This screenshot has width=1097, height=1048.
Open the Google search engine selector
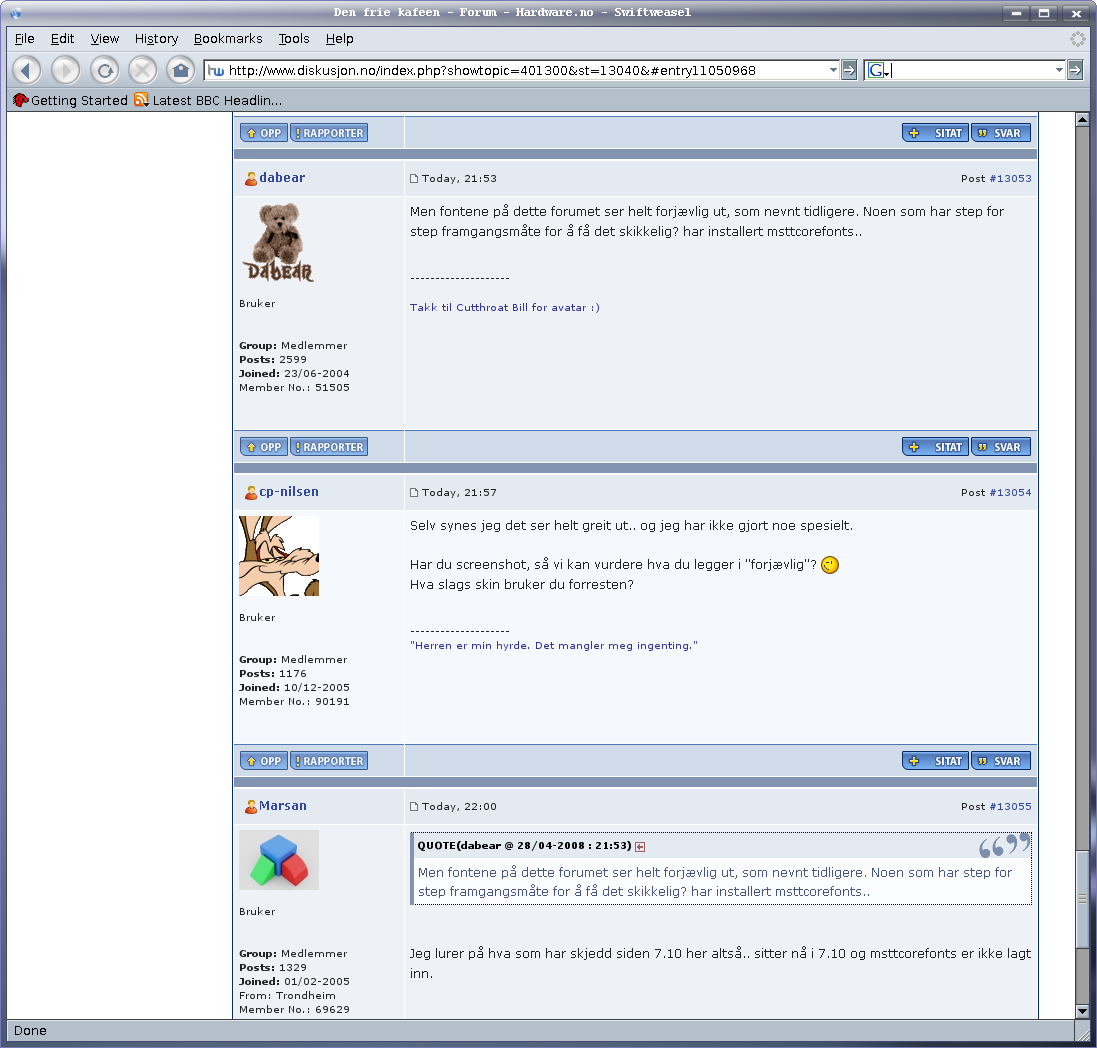[x=878, y=70]
